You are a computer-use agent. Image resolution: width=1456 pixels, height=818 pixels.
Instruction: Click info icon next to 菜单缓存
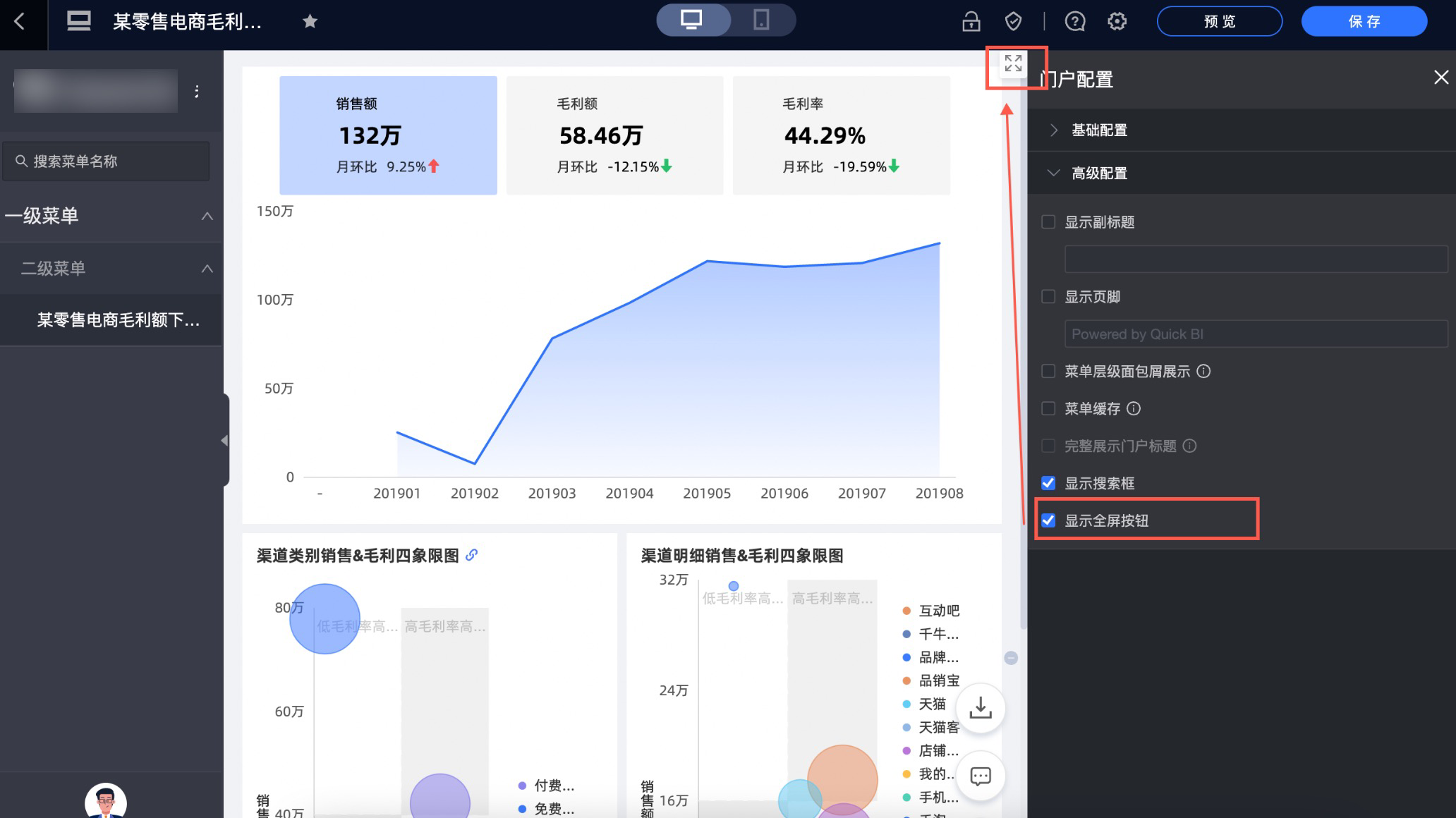tap(1134, 408)
